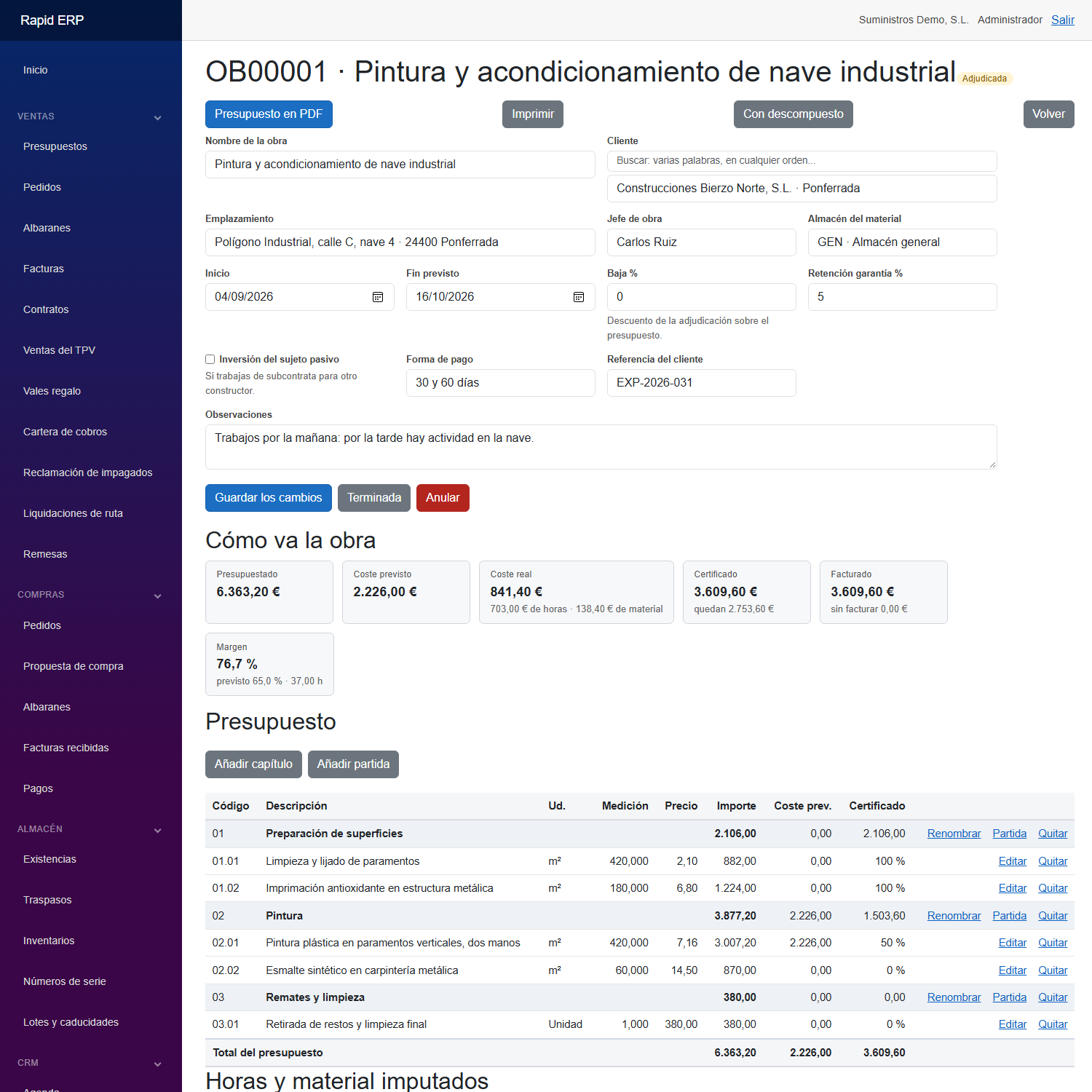1092x1092 pixels.
Task: Quitar chapter Remates y limpieza
Action: pos(1053,997)
